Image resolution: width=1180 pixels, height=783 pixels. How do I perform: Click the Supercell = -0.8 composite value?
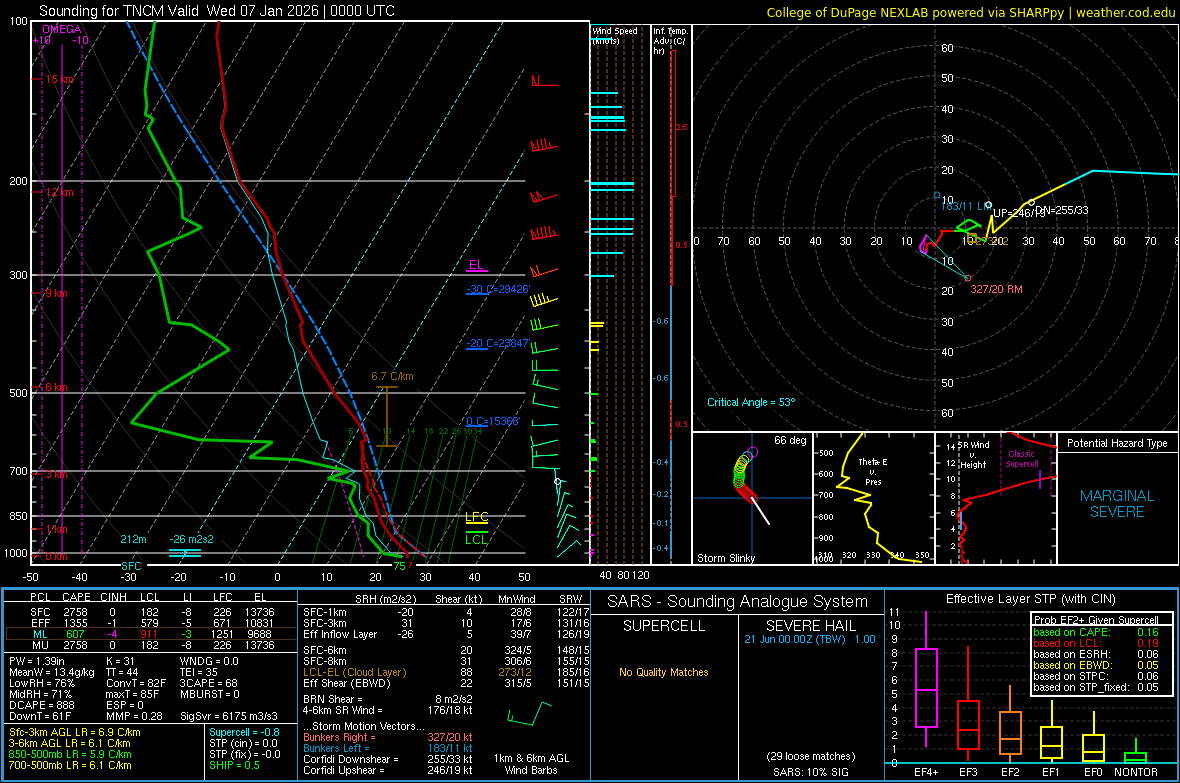tap(245, 732)
